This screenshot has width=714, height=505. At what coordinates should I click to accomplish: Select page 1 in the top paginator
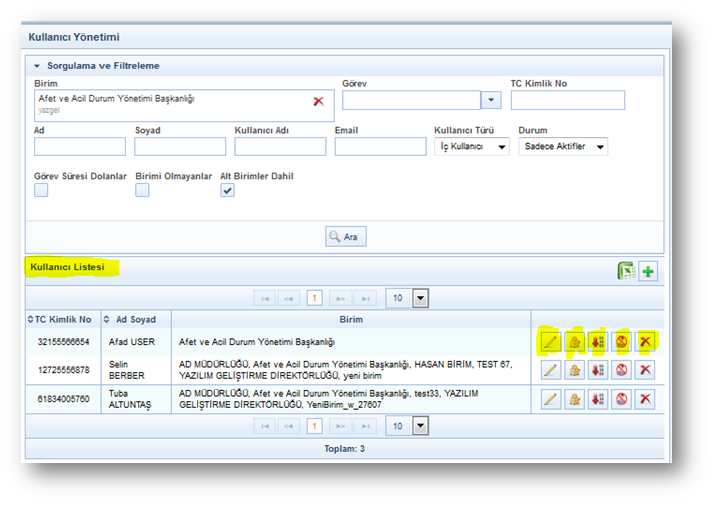click(313, 298)
